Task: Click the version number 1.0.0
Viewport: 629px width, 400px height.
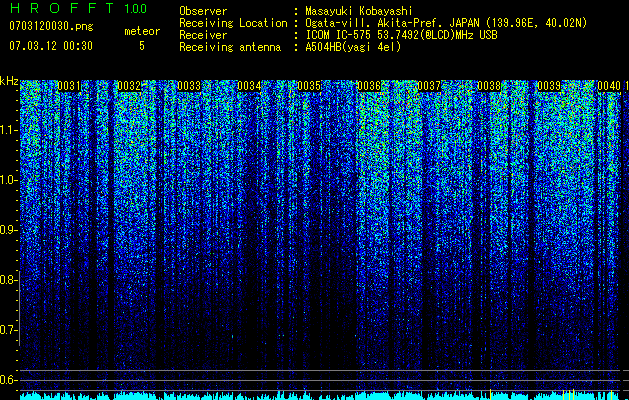Action: click(136, 9)
